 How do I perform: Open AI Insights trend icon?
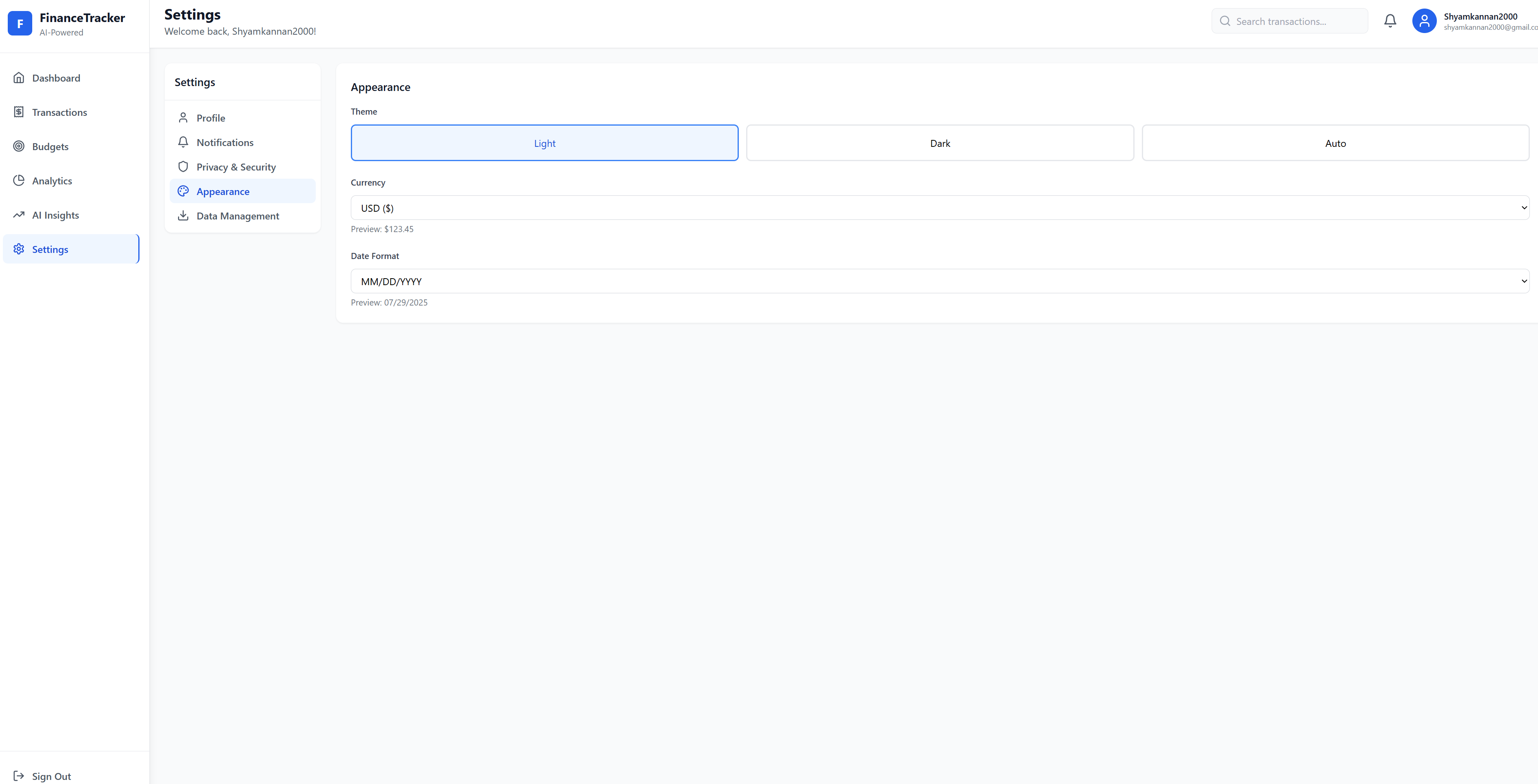click(19, 215)
